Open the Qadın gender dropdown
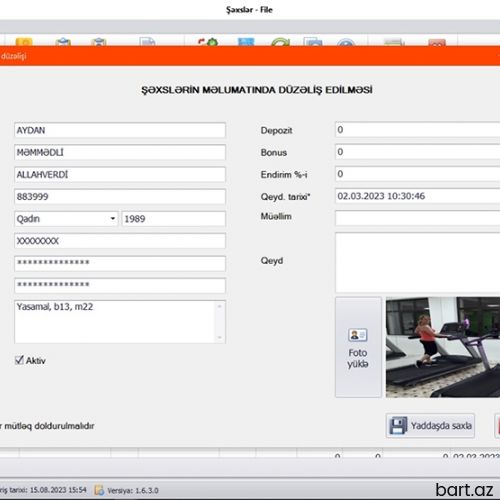 [x=66, y=219]
